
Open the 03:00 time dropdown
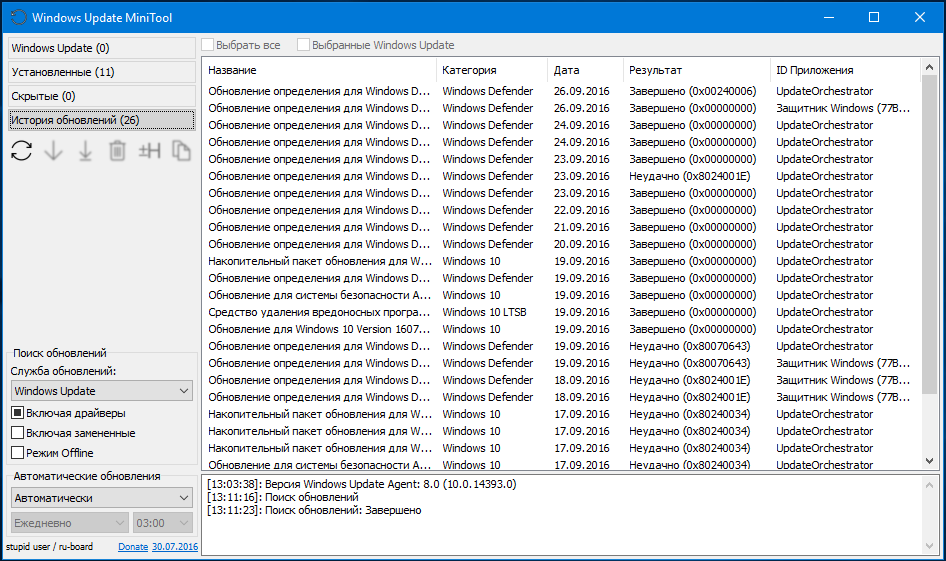[x=162, y=523]
